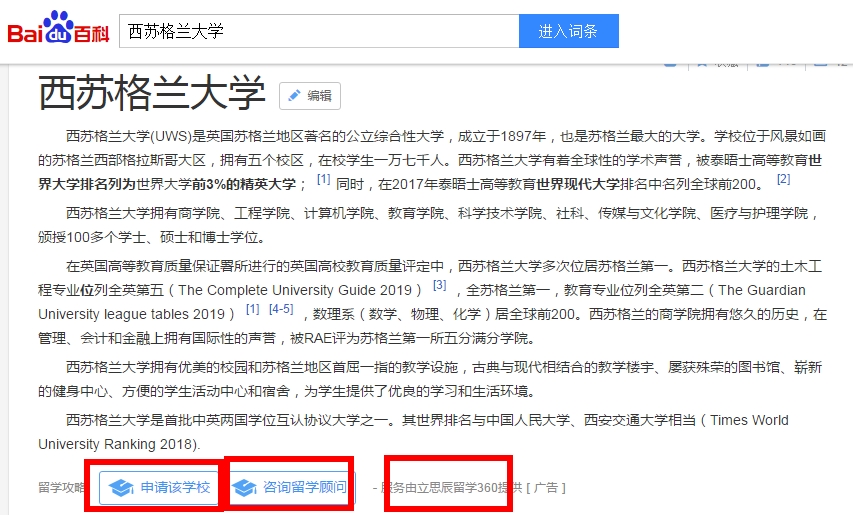Image resolution: width=853 pixels, height=515 pixels.
Task: Click the [广告] label
Action: pos(546,487)
